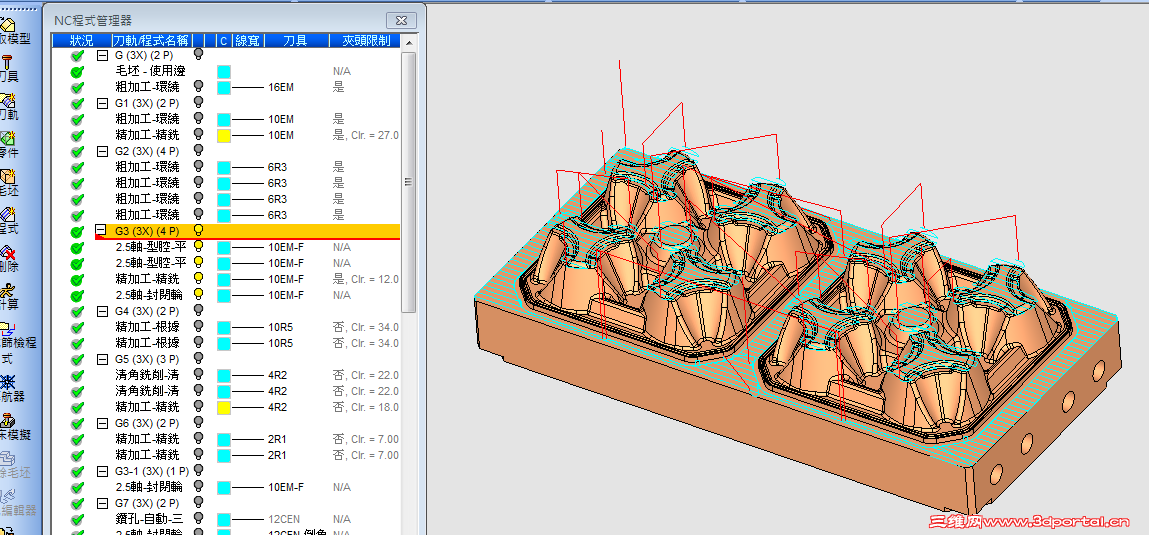Launch machine simulation (機床模擬) from sidebar
The height and width of the screenshot is (535, 1149).
tap(15, 427)
